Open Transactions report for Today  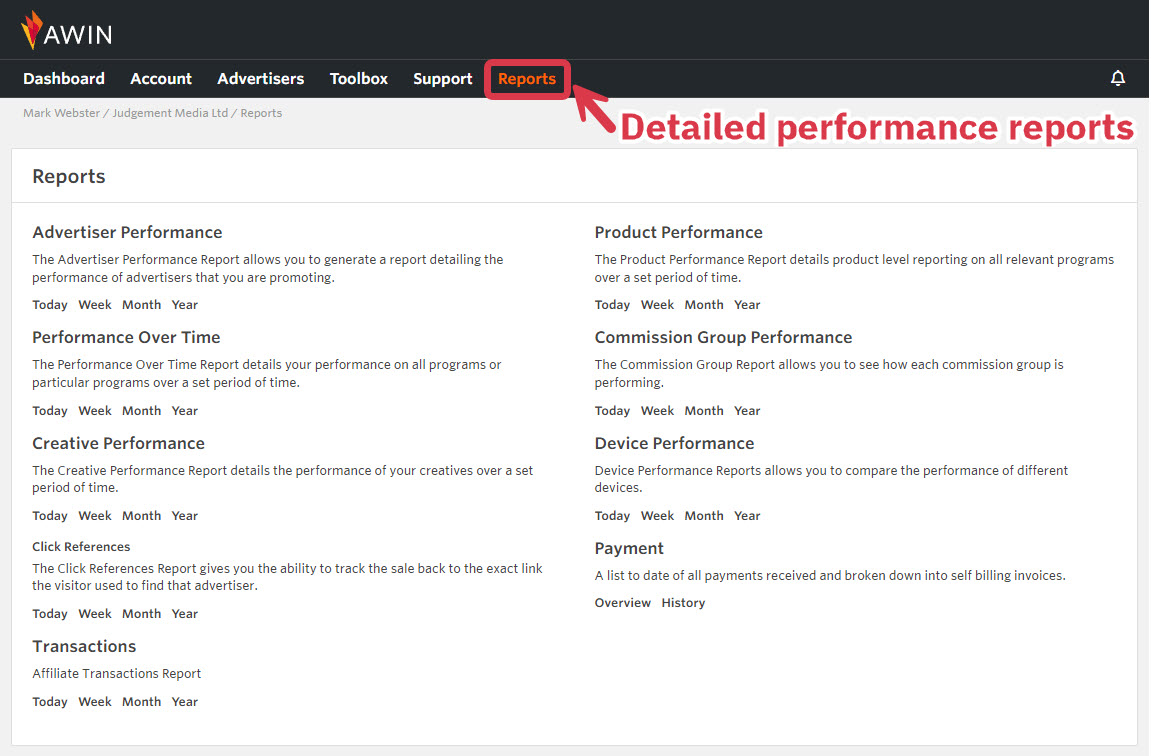coord(50,702)
